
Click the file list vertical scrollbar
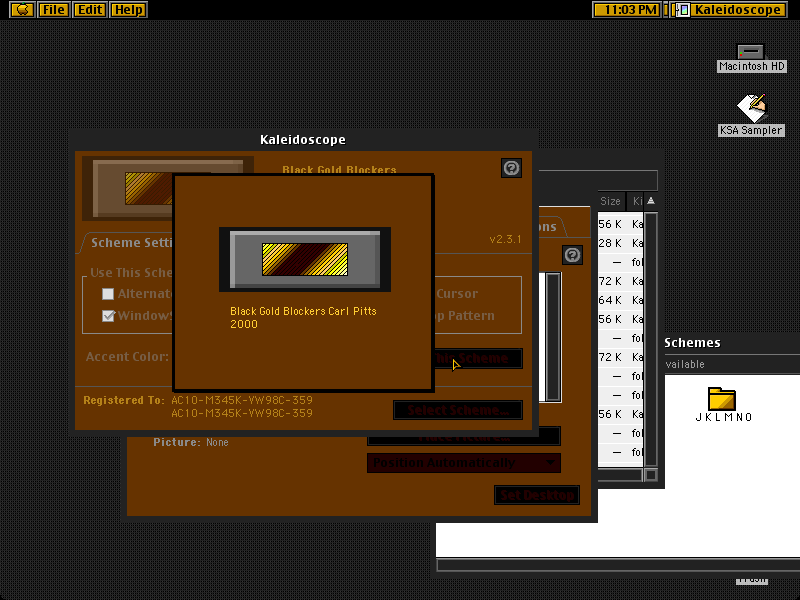pyautogui.click(x=651, y=339)
